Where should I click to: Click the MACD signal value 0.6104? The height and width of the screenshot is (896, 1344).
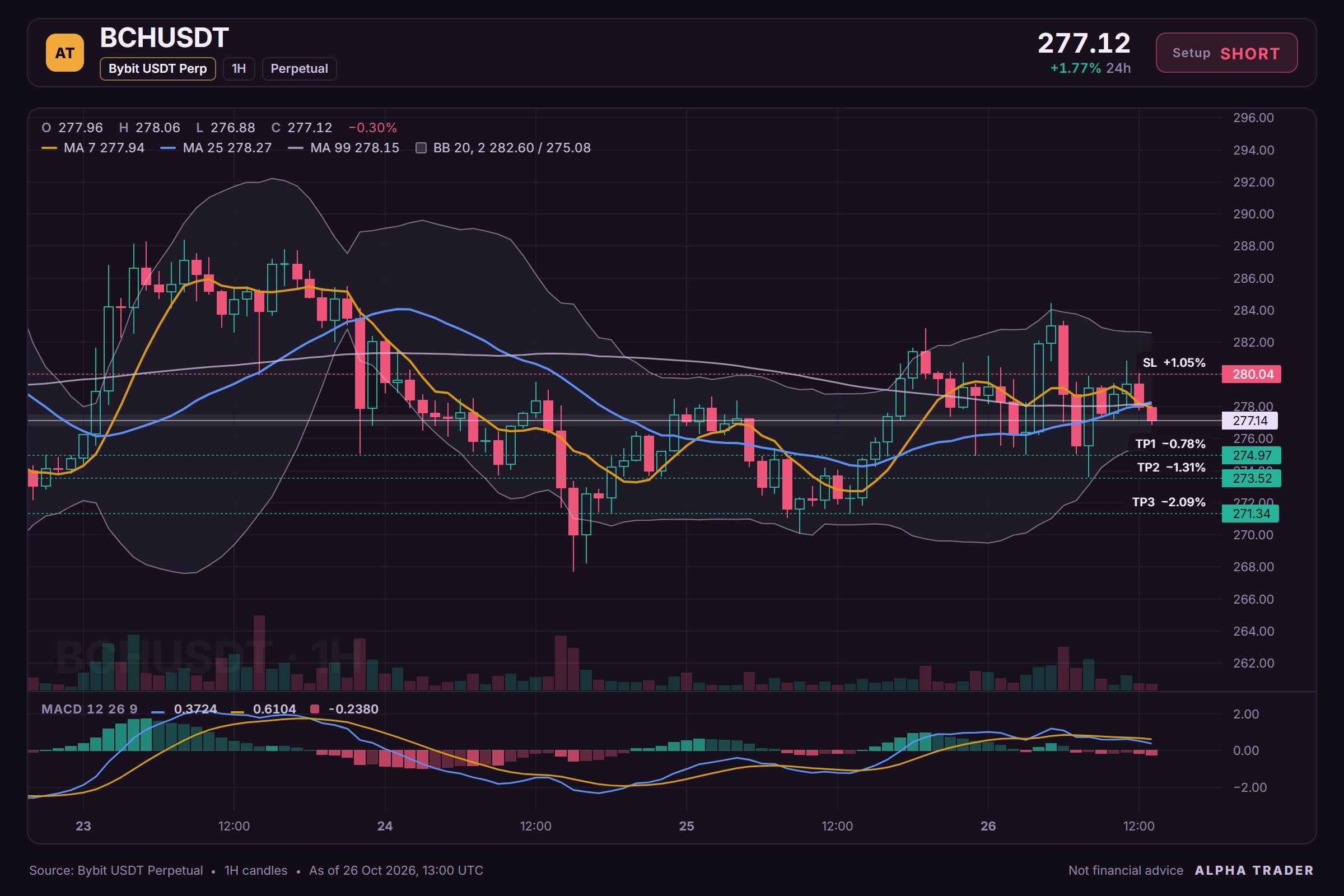pos(274,709)
